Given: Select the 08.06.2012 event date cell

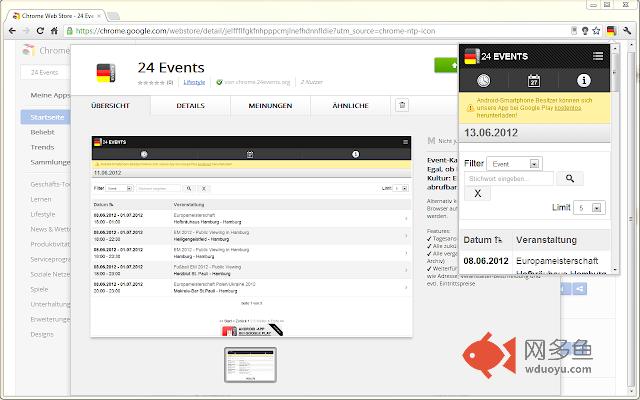Looking at the screenshot, I should pos(486,261).
